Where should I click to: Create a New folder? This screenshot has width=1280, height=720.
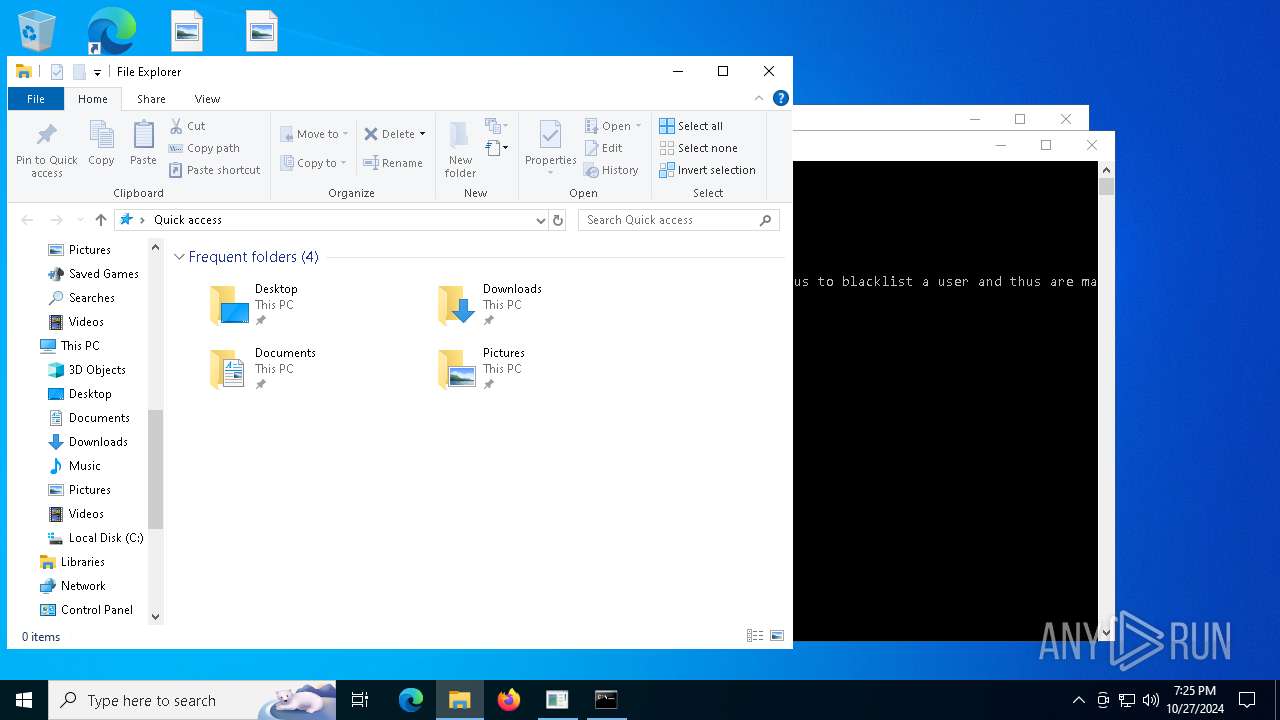[x=460, y=150]
